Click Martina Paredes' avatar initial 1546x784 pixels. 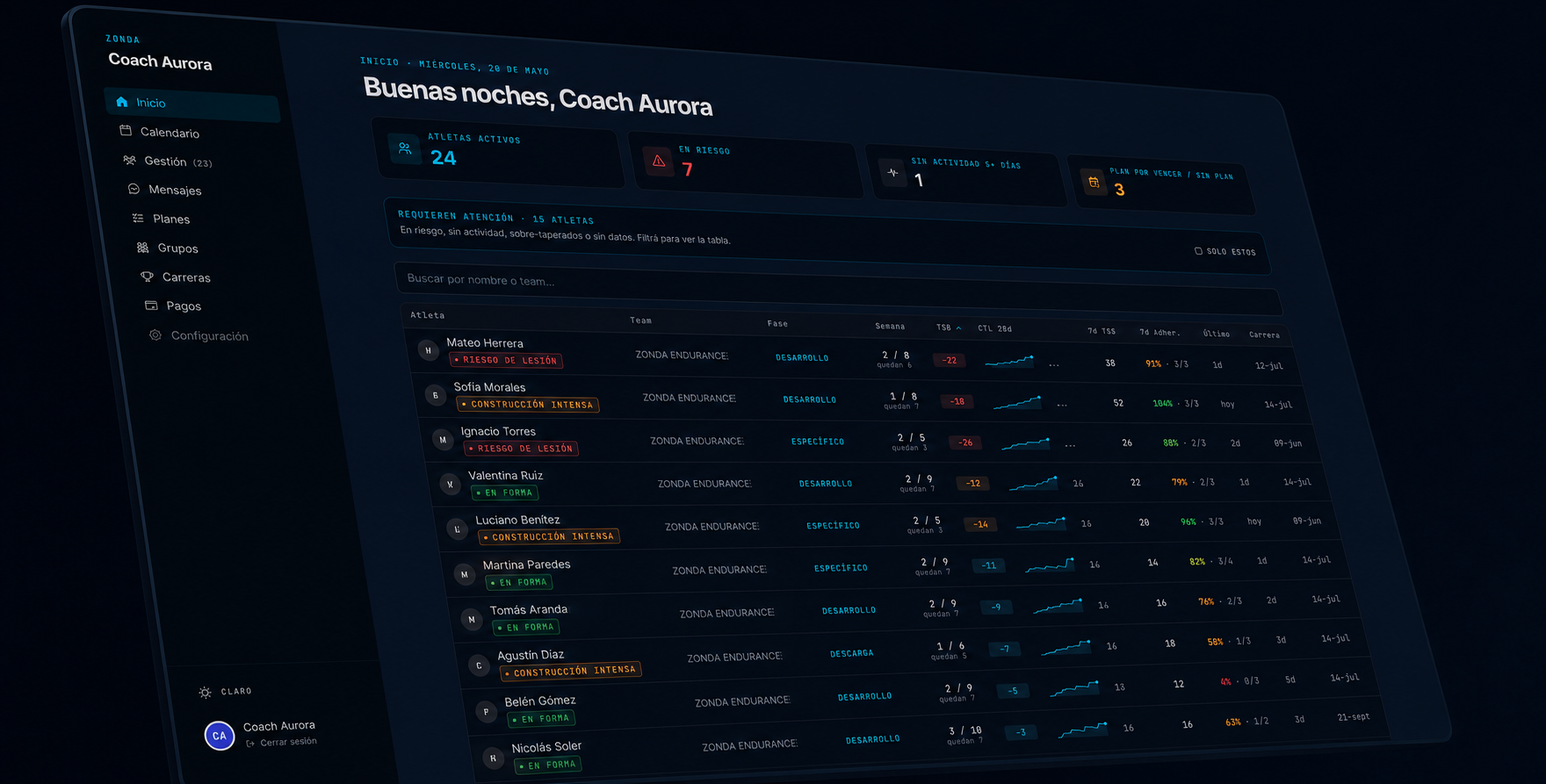click(465, 574)
